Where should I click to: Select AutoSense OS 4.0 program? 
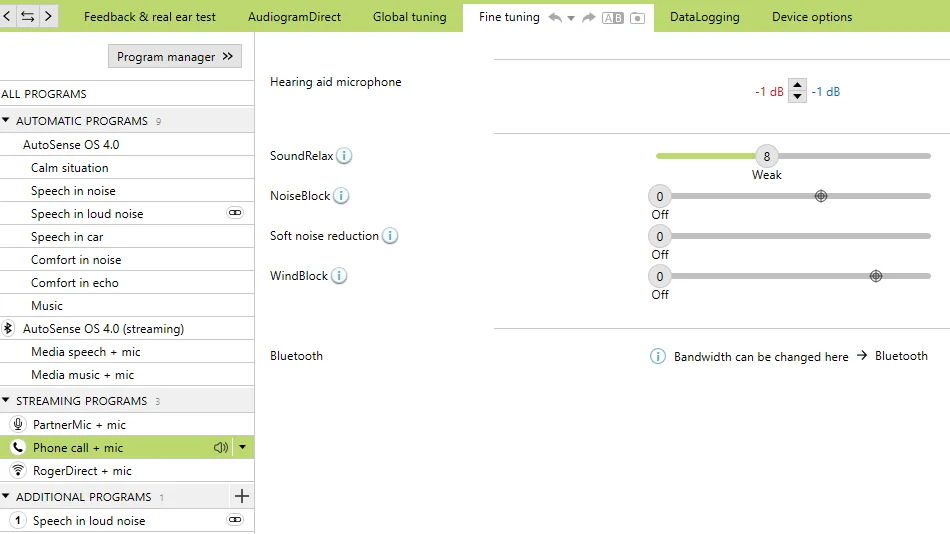[x=127, y=144]
